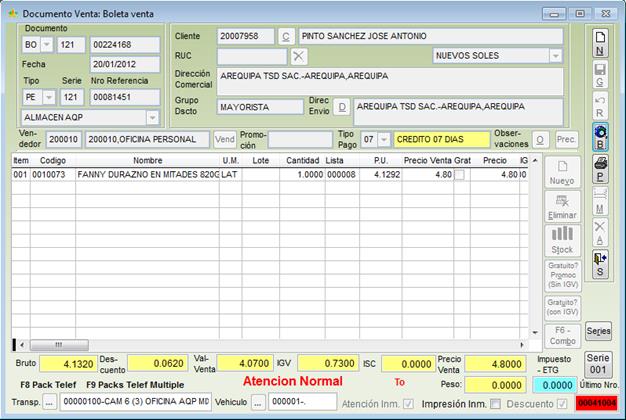
Task: Click the empty RUC field
Action: pyautogui.click(x=252, y=56)
